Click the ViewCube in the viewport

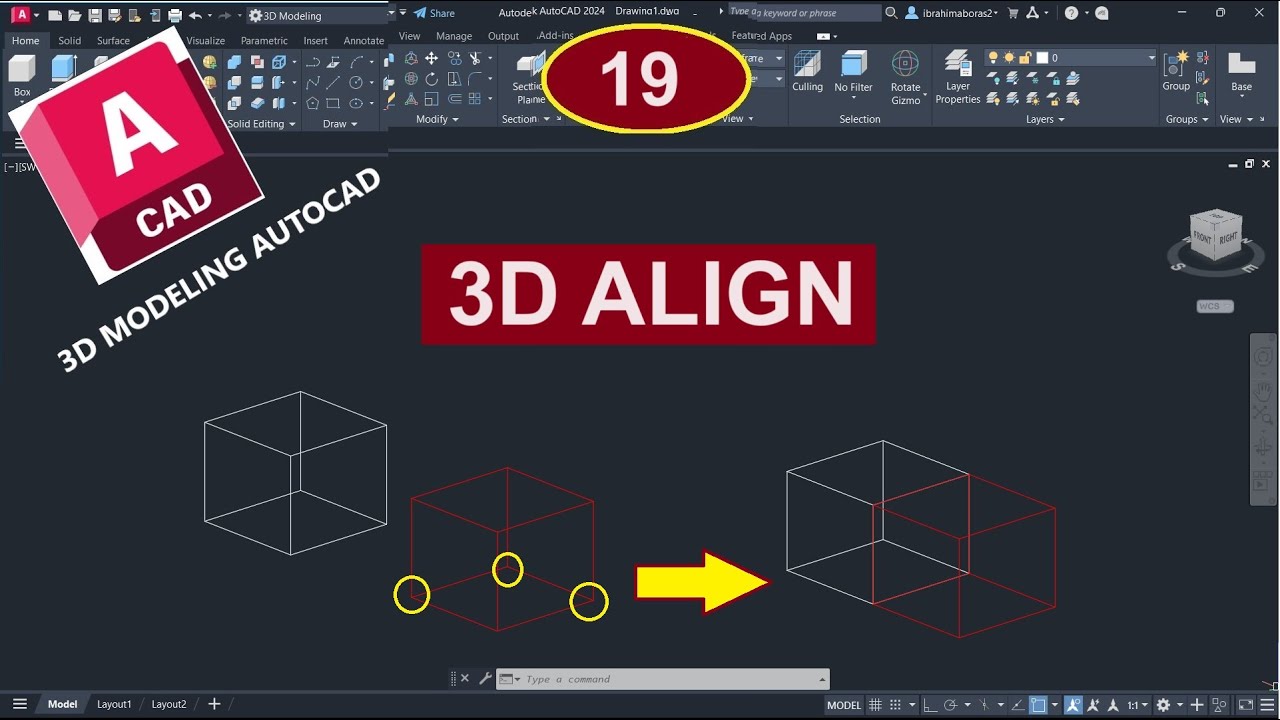pos(1215,236)
